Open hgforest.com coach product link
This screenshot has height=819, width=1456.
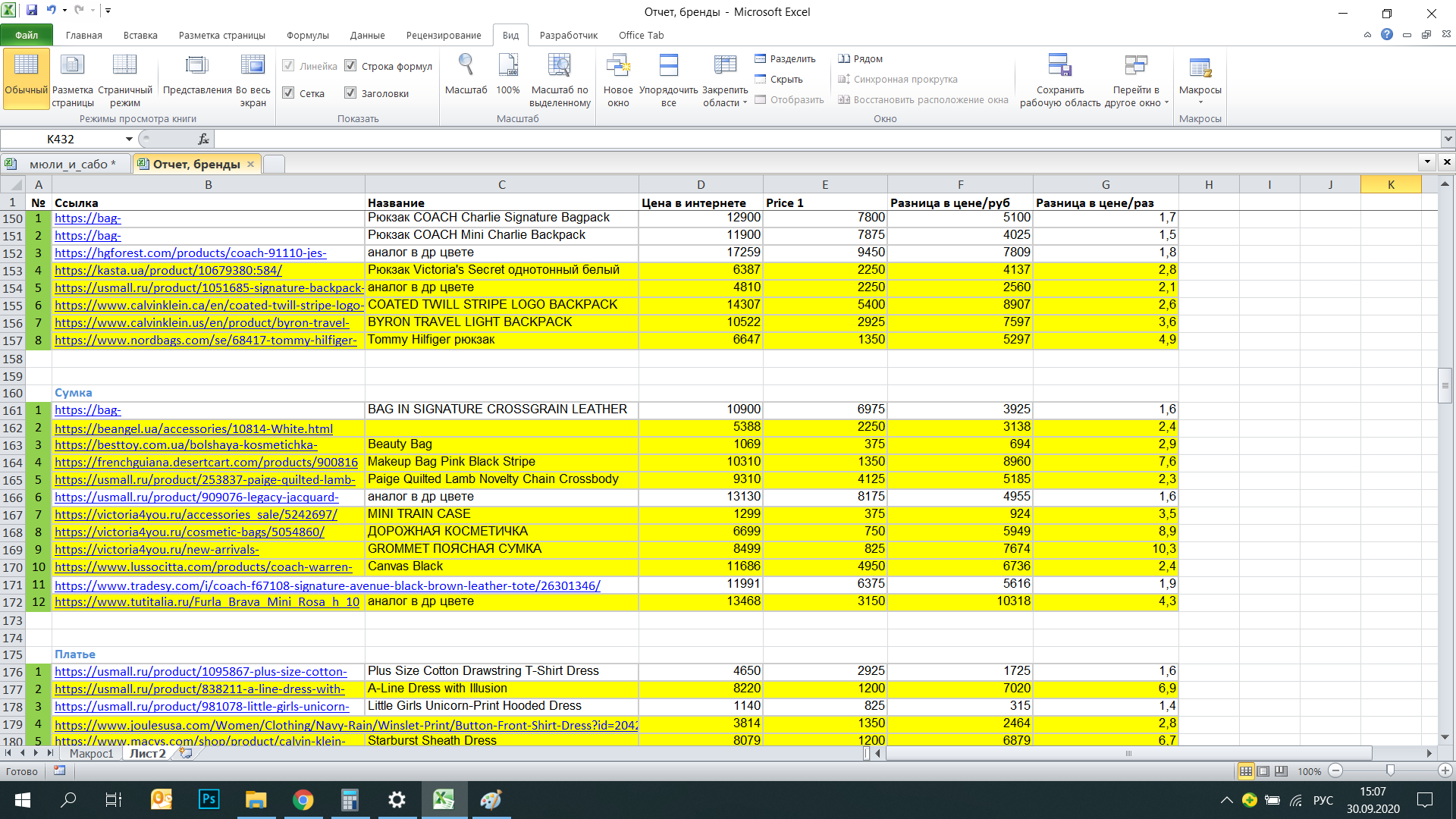190,253
